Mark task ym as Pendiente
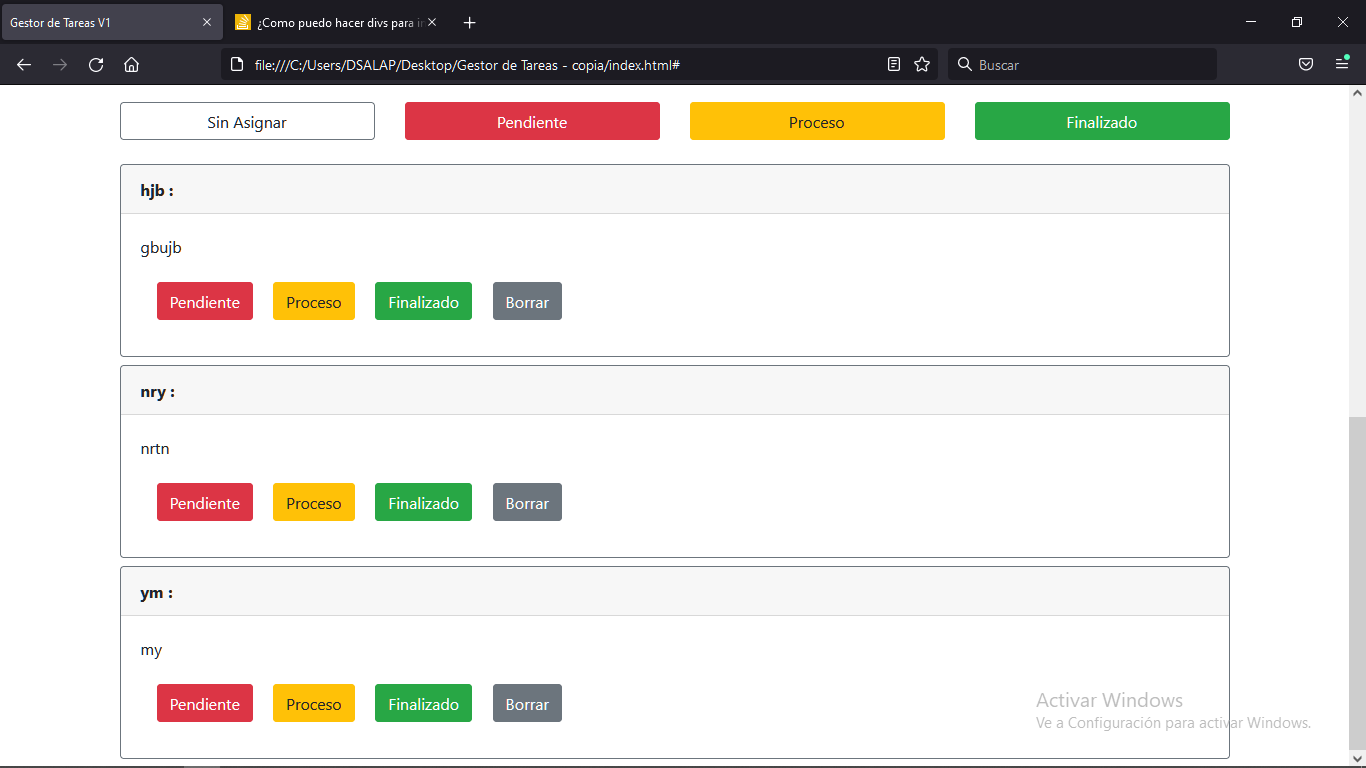Screen dimensions: 1366x768 pyautogui.click(x=205, y=704)
